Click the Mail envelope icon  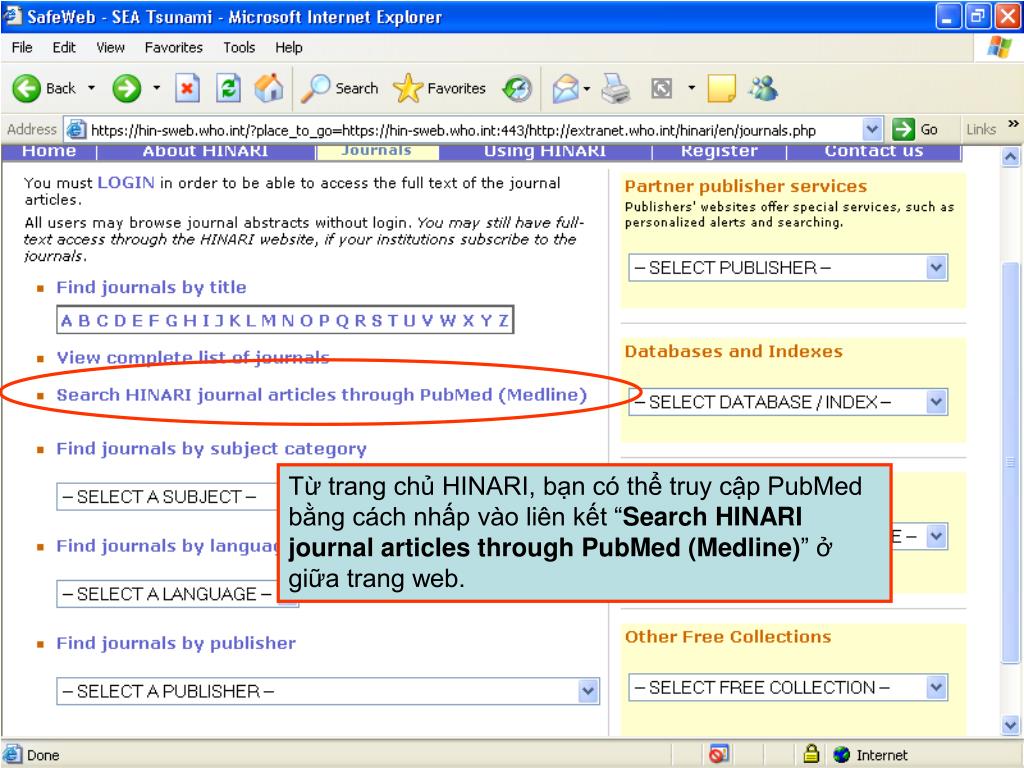click(x=566, y=88)
